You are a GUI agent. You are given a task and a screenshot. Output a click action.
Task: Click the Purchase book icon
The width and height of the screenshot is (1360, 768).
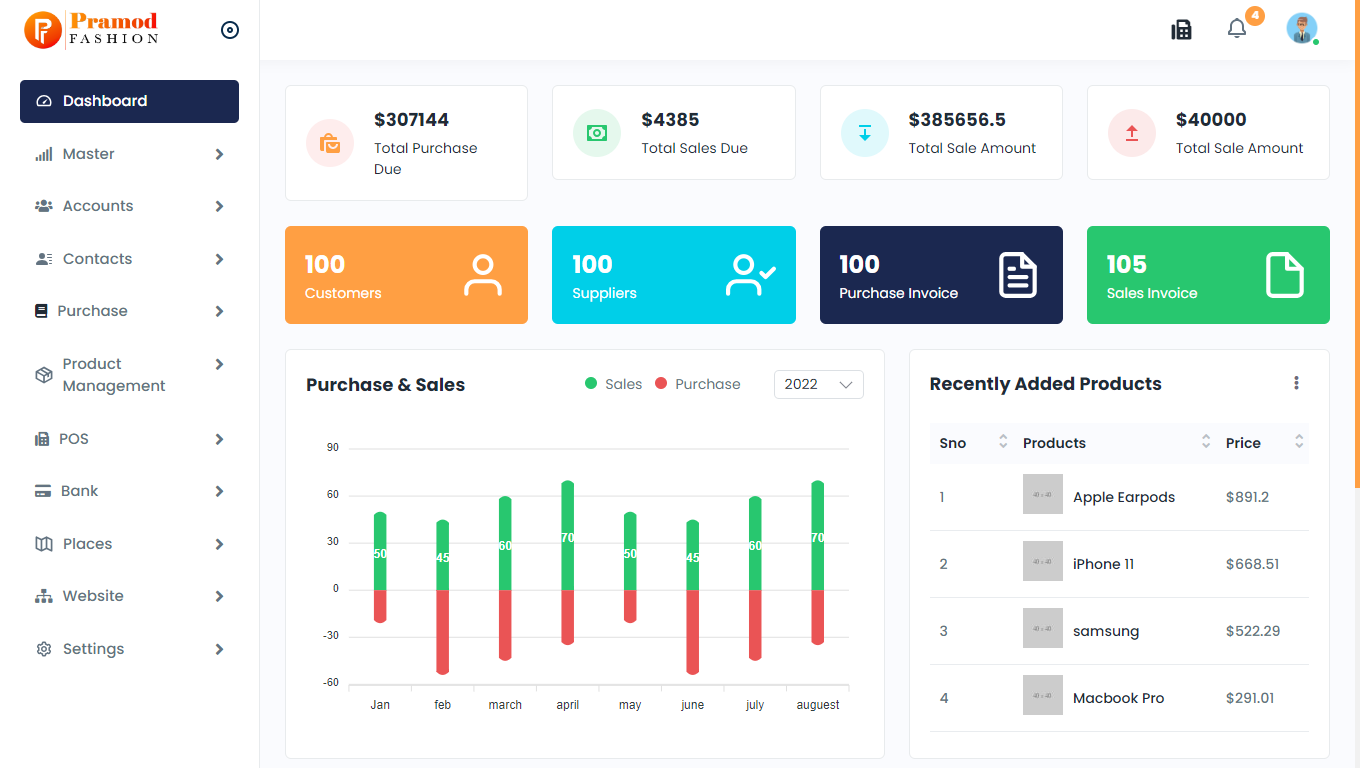pyautogui.click(x=41, y=311)
